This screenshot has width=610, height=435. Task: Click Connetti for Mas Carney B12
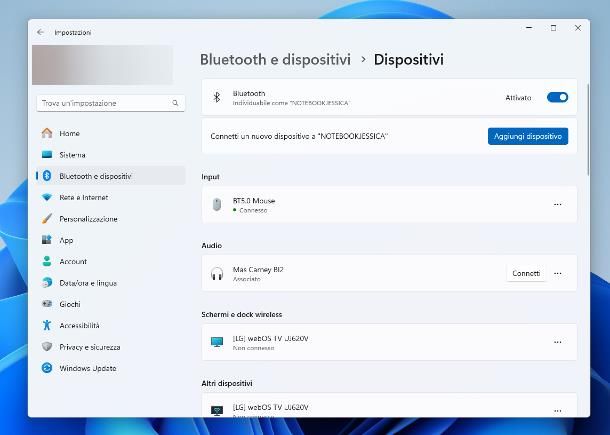tap(526, 274)
